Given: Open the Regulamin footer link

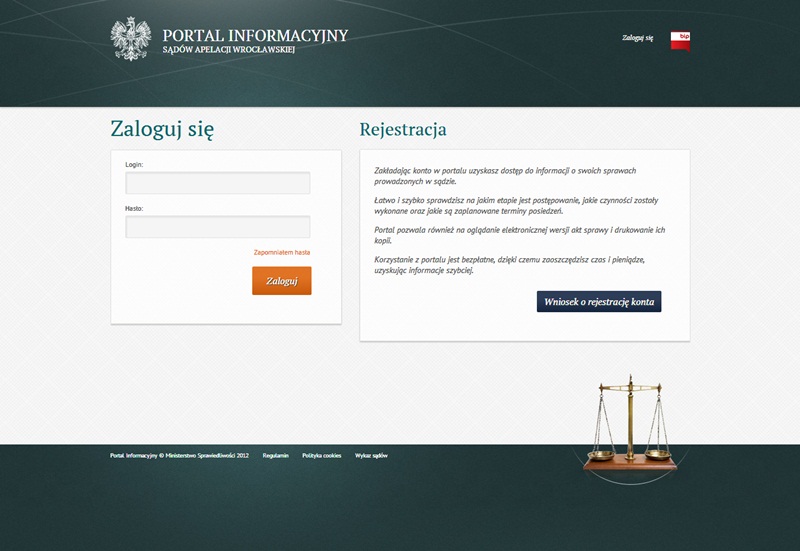Looking at the screenshot, I should click(275, 455).
